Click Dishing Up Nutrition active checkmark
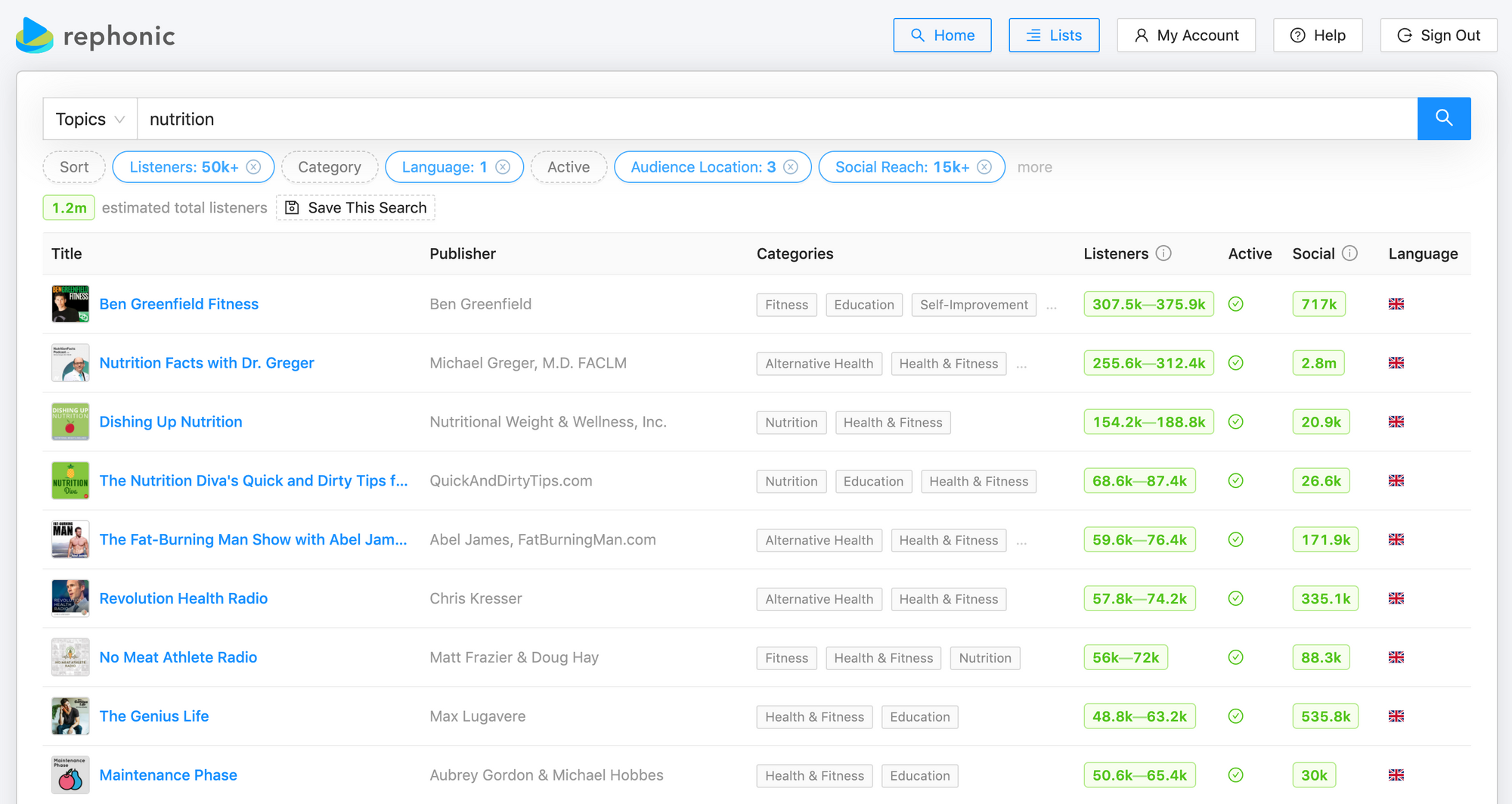The image size is (1512, 804). coord(1236,422)
